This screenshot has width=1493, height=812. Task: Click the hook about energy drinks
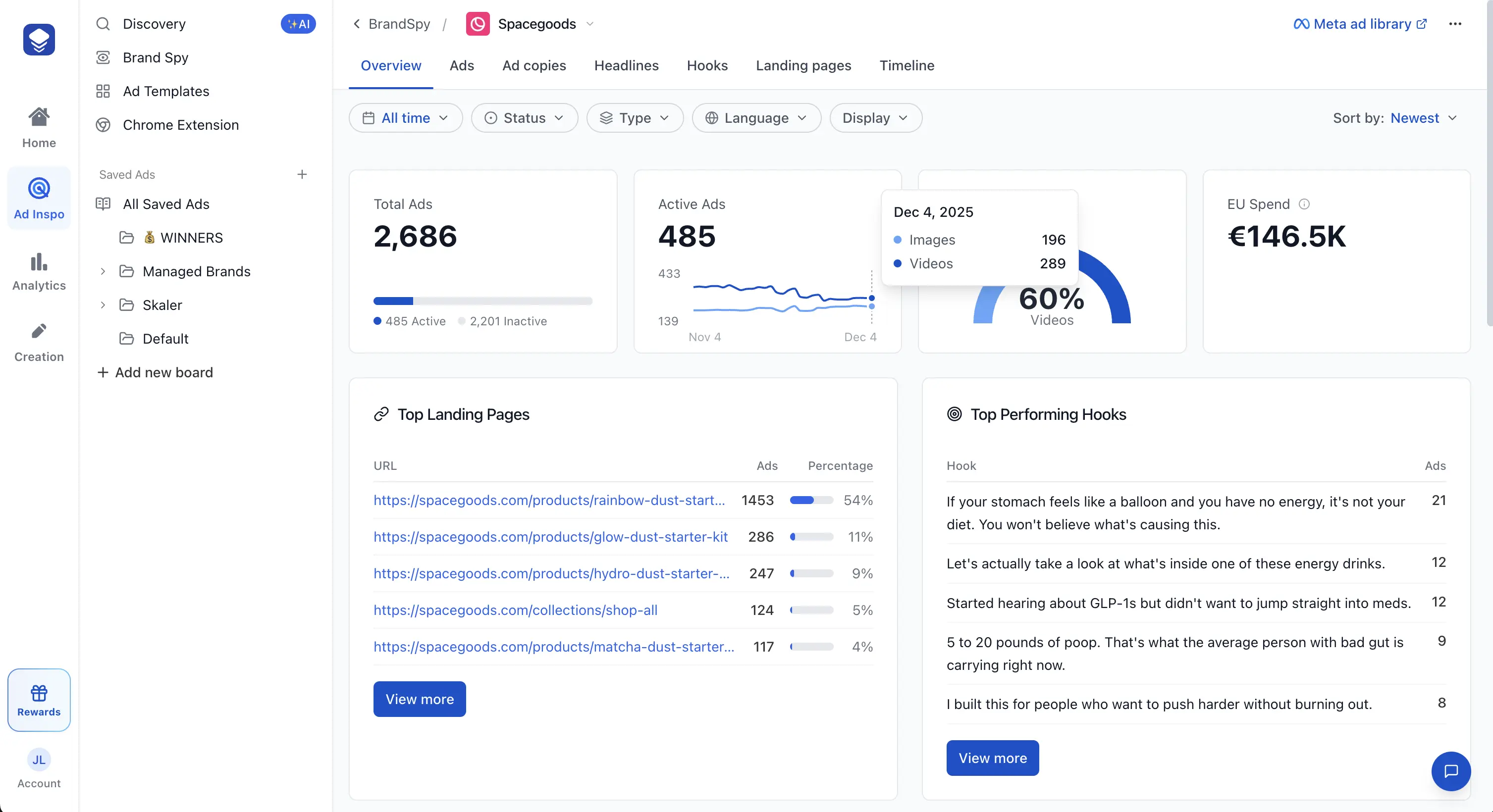coord(1166,563)
